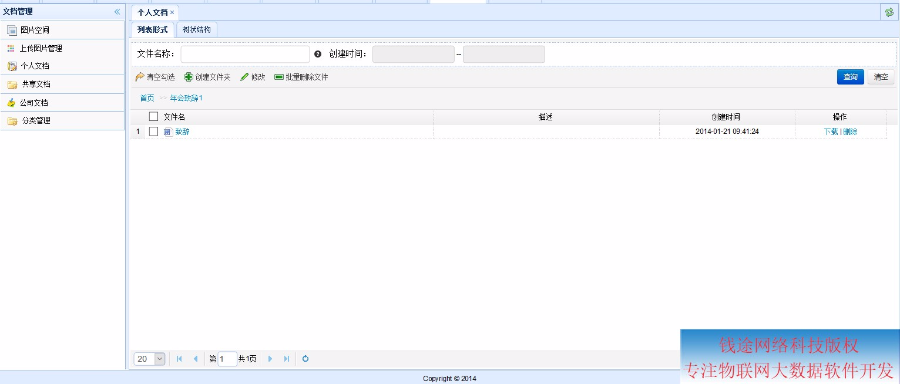Click 清空勾选 in the toolbar
The height and width of the screenshot is (384, 900).
155,77
